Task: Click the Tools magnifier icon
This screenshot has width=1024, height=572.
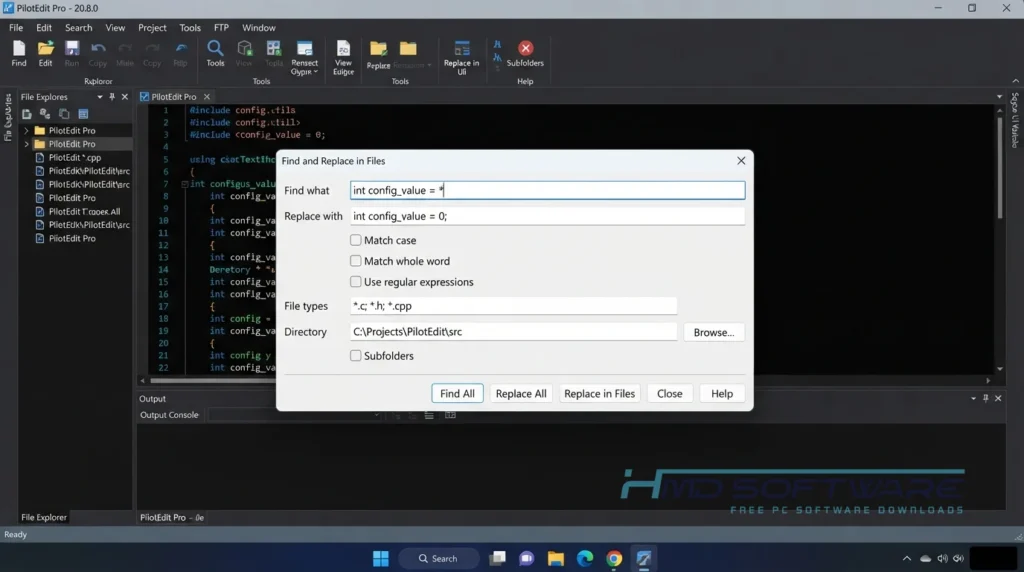Action: (215, 48)
